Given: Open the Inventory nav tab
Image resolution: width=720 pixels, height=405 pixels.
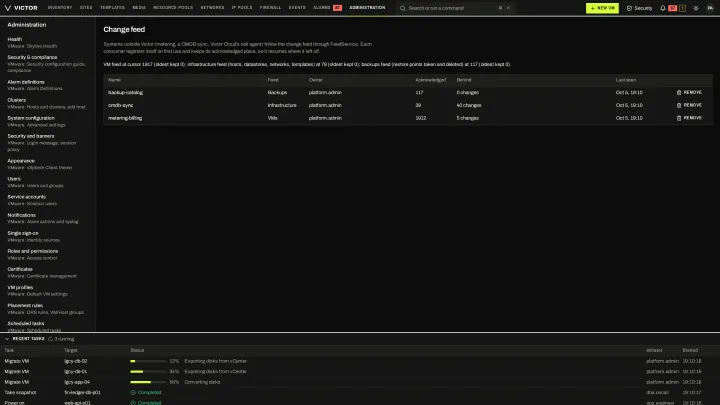Looking at the screenshot, I should click(x=60, y=8).
